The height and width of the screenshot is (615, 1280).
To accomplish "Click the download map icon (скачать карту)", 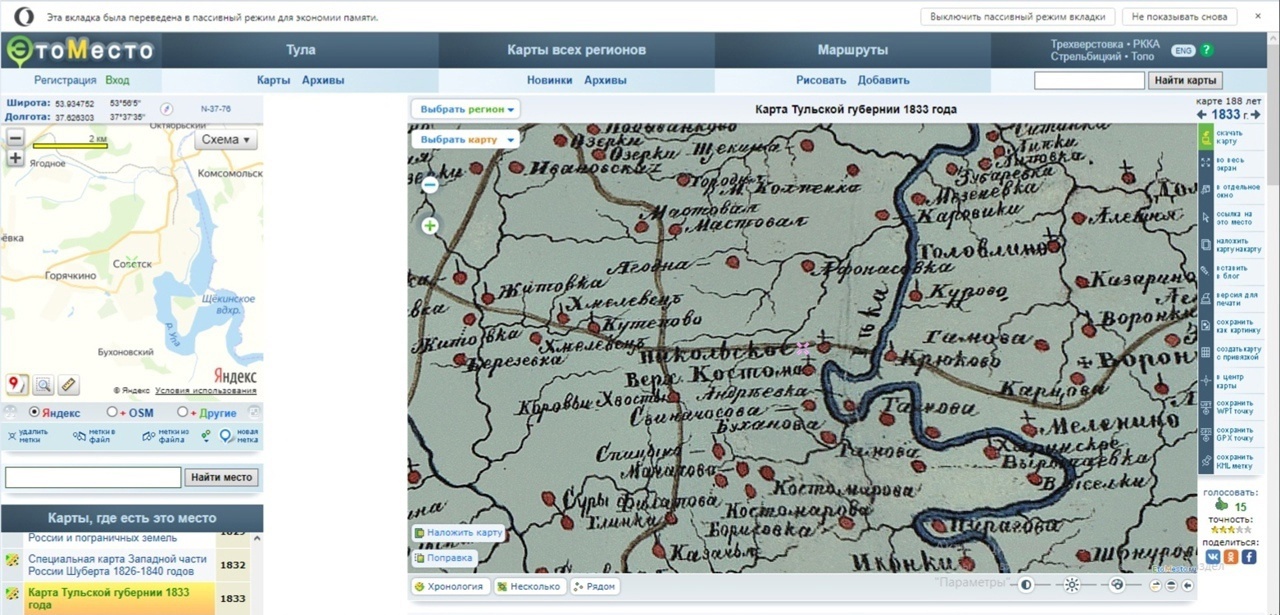I will (1206, 138).
